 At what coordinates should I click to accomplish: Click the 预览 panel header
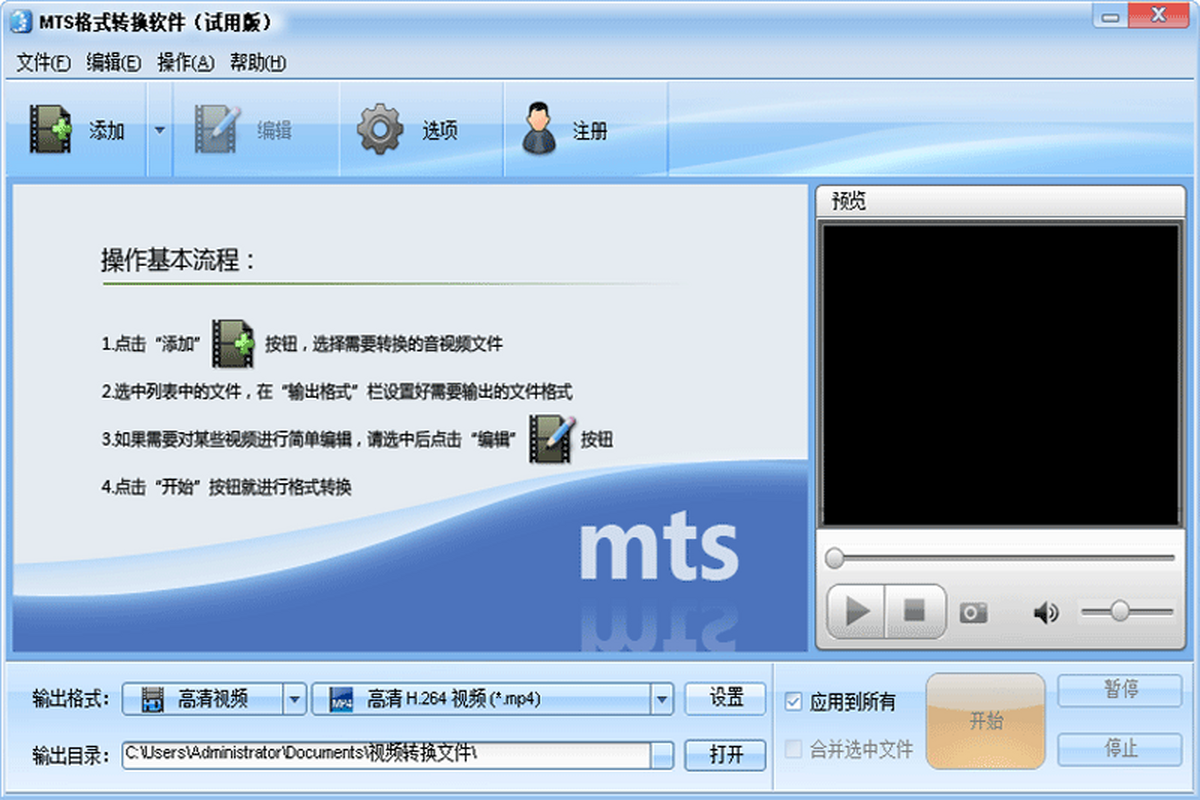[1000, 201]
